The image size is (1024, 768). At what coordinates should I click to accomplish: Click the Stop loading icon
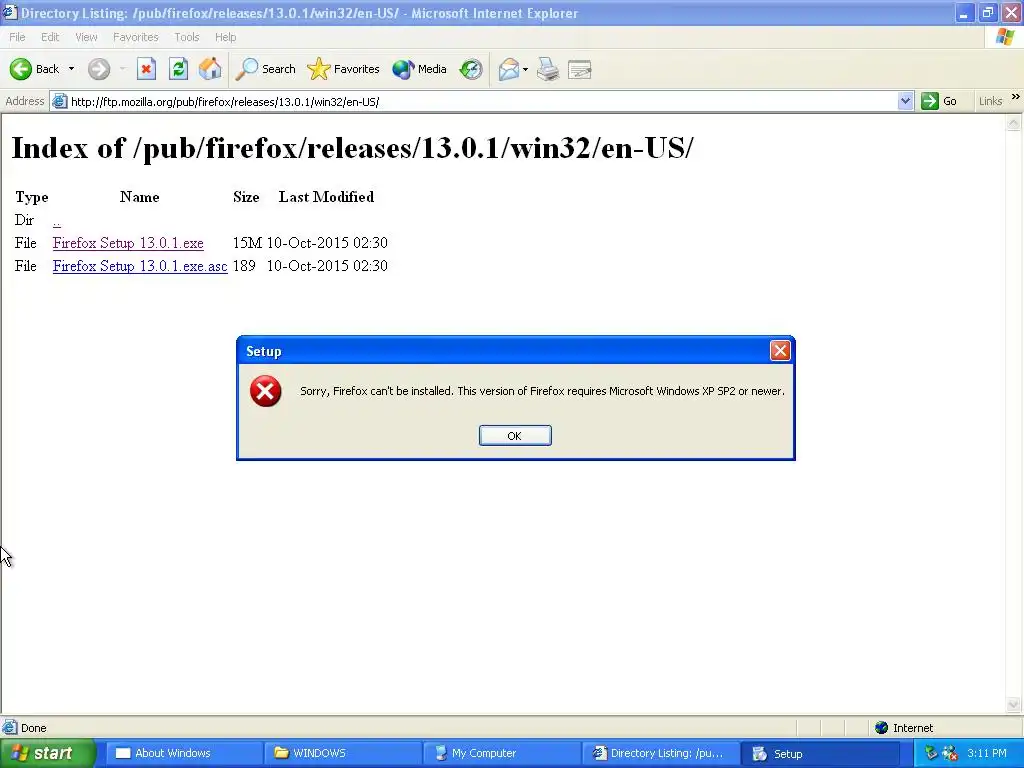[146, 69]
